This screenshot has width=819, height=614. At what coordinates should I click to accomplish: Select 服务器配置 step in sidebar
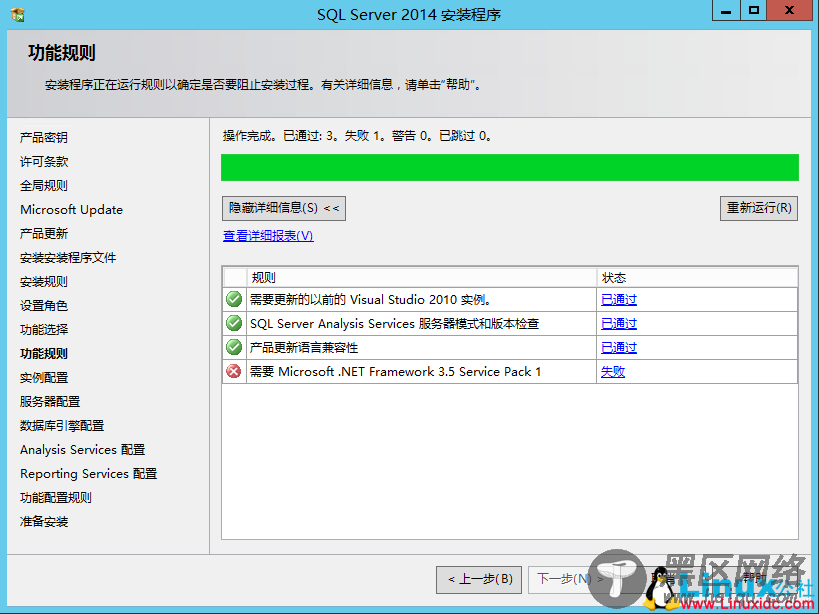(x=50, y=402)
